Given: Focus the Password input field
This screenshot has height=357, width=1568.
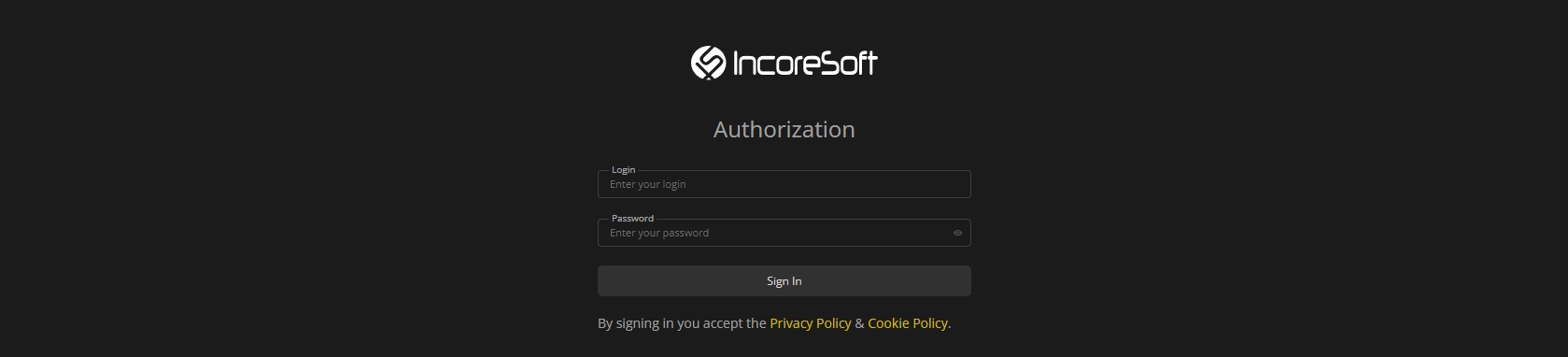Looking at the screenshot, I should pos(784,233).
